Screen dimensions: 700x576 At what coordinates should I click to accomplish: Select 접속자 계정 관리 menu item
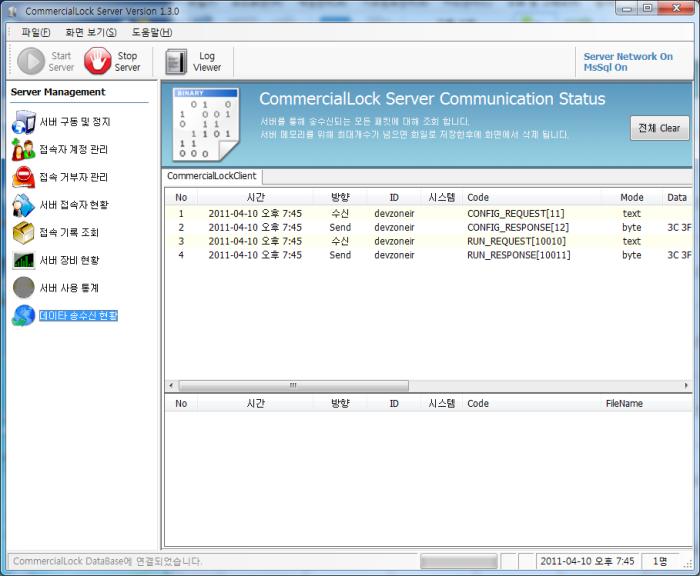click(x=74, y=150)
